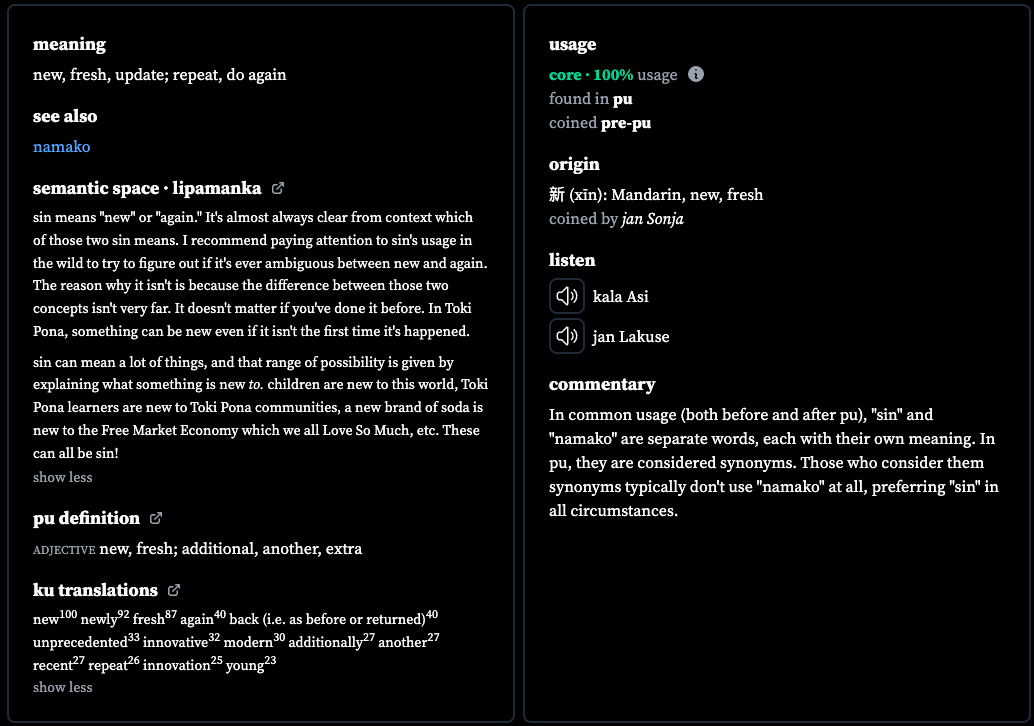
Task: Select the kala Asi speaker name
Action: pos(621,297)
